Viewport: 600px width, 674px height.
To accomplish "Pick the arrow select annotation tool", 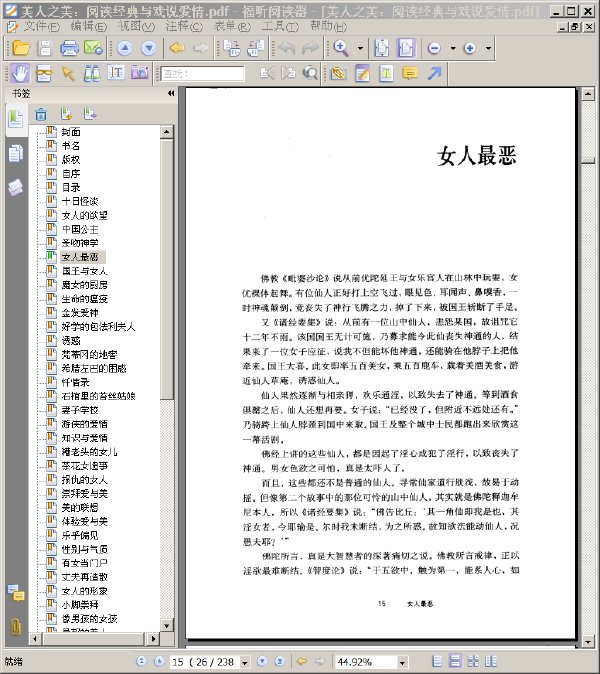I will point(67,74).
